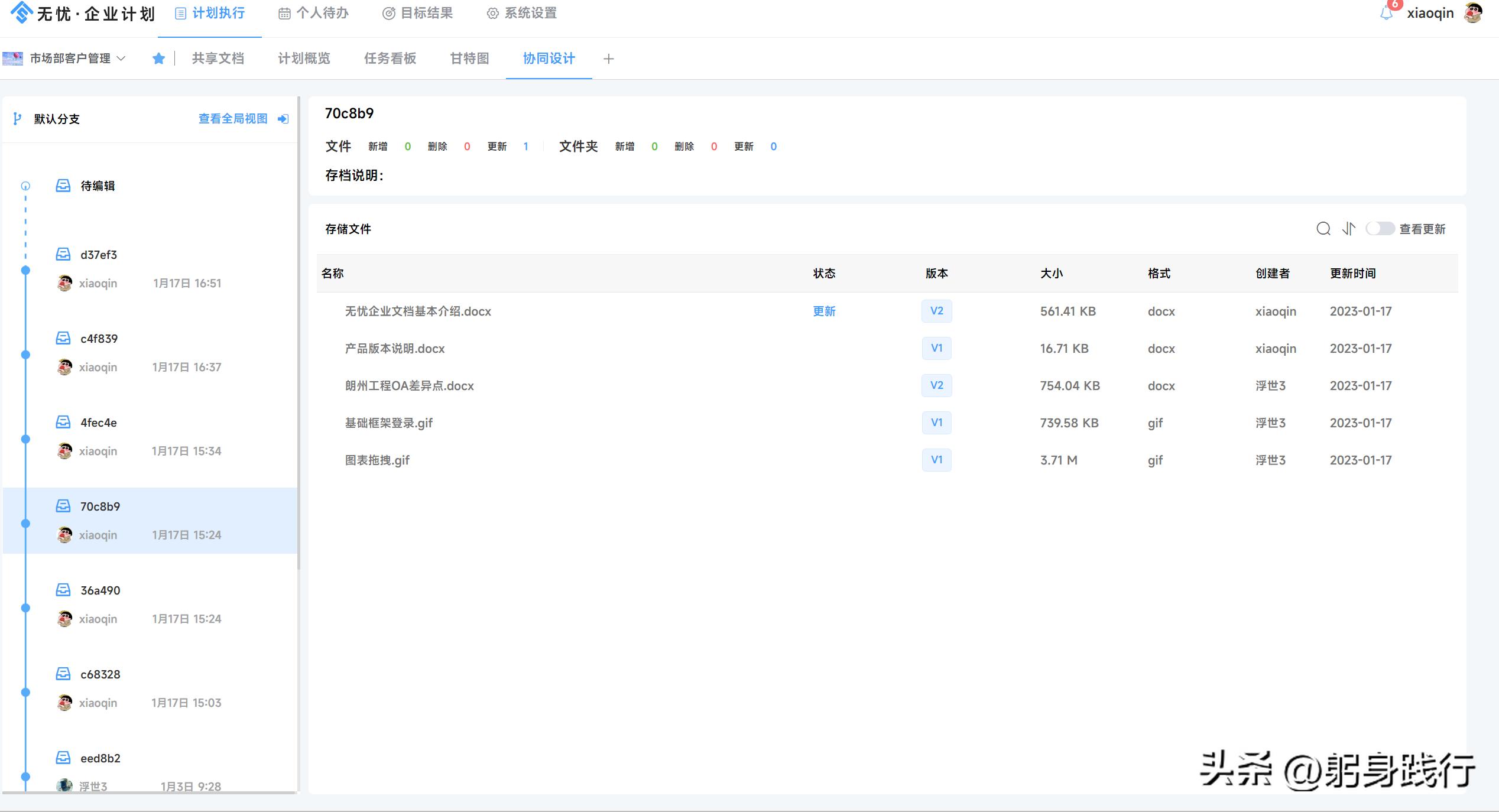
Task: Click the sort icon beside search
Action: pos(1349,229)
